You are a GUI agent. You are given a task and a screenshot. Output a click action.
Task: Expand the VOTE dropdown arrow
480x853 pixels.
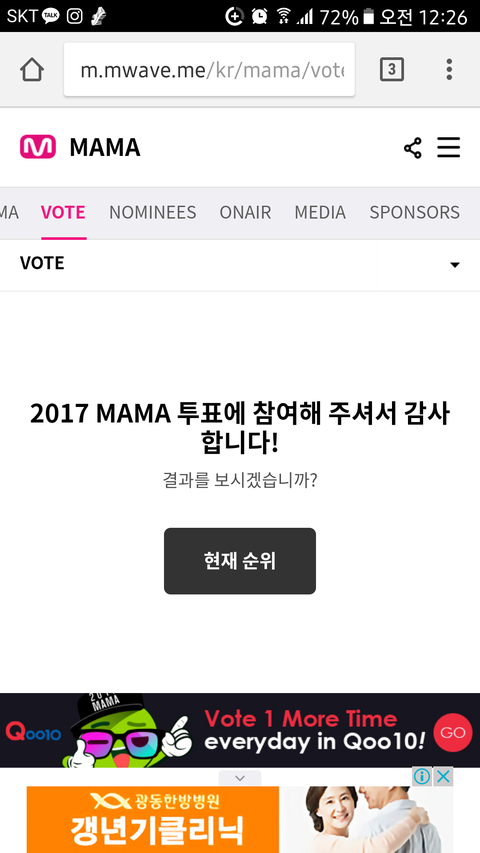coord(455,265)
